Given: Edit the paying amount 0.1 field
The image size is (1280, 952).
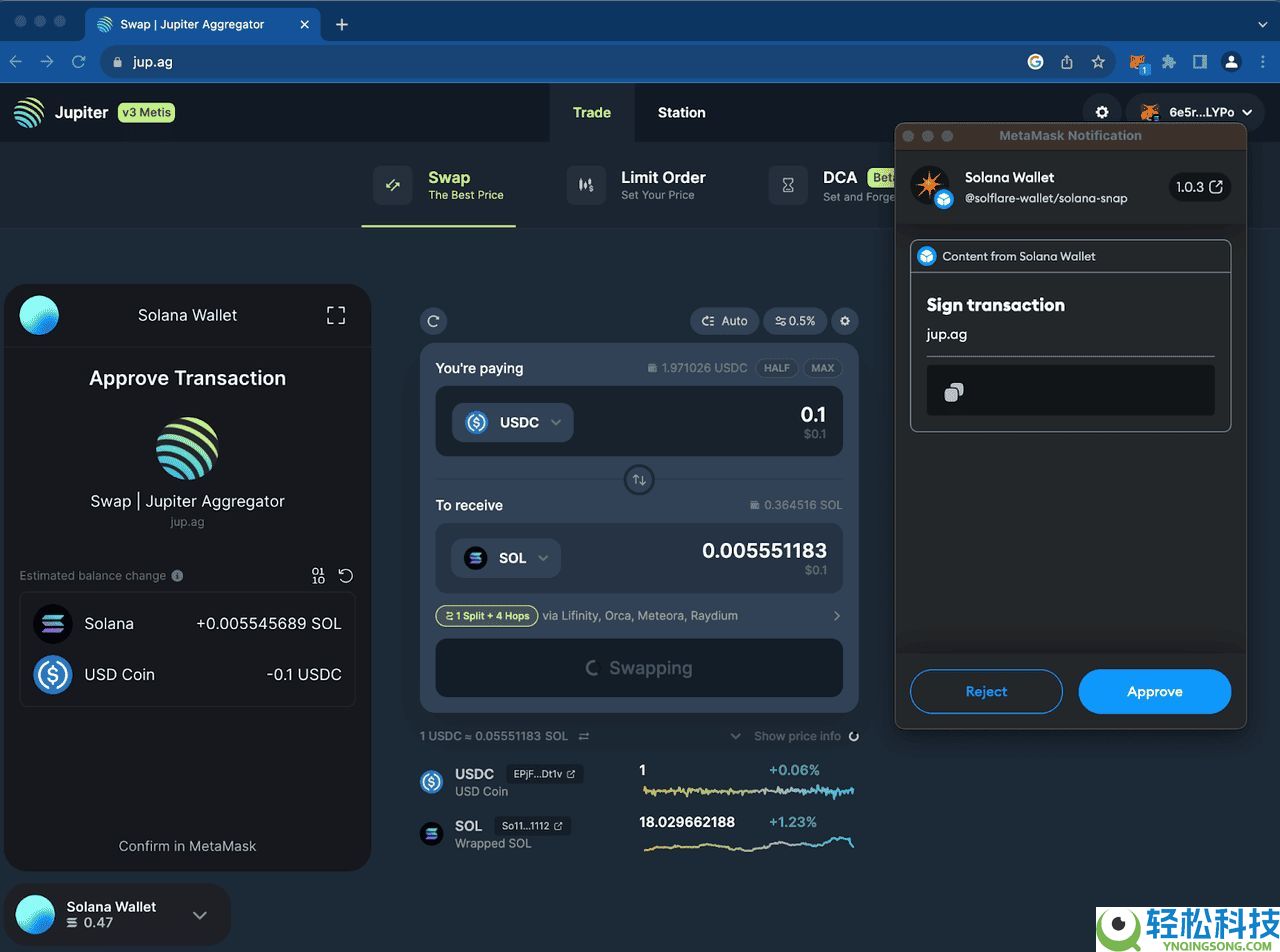Looking at the screenshot, I should 813,414.
